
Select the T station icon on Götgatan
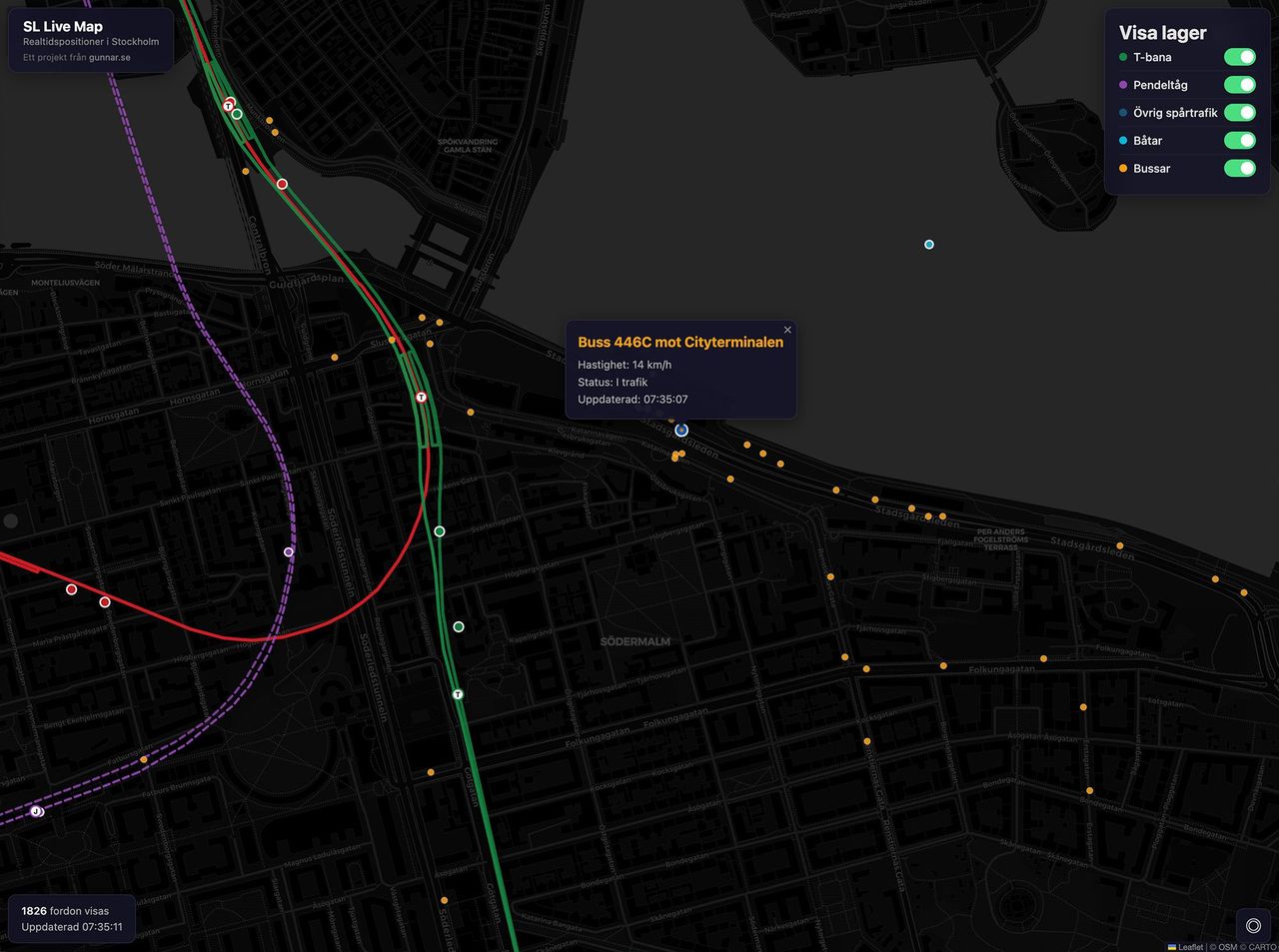tap(458, 694)
